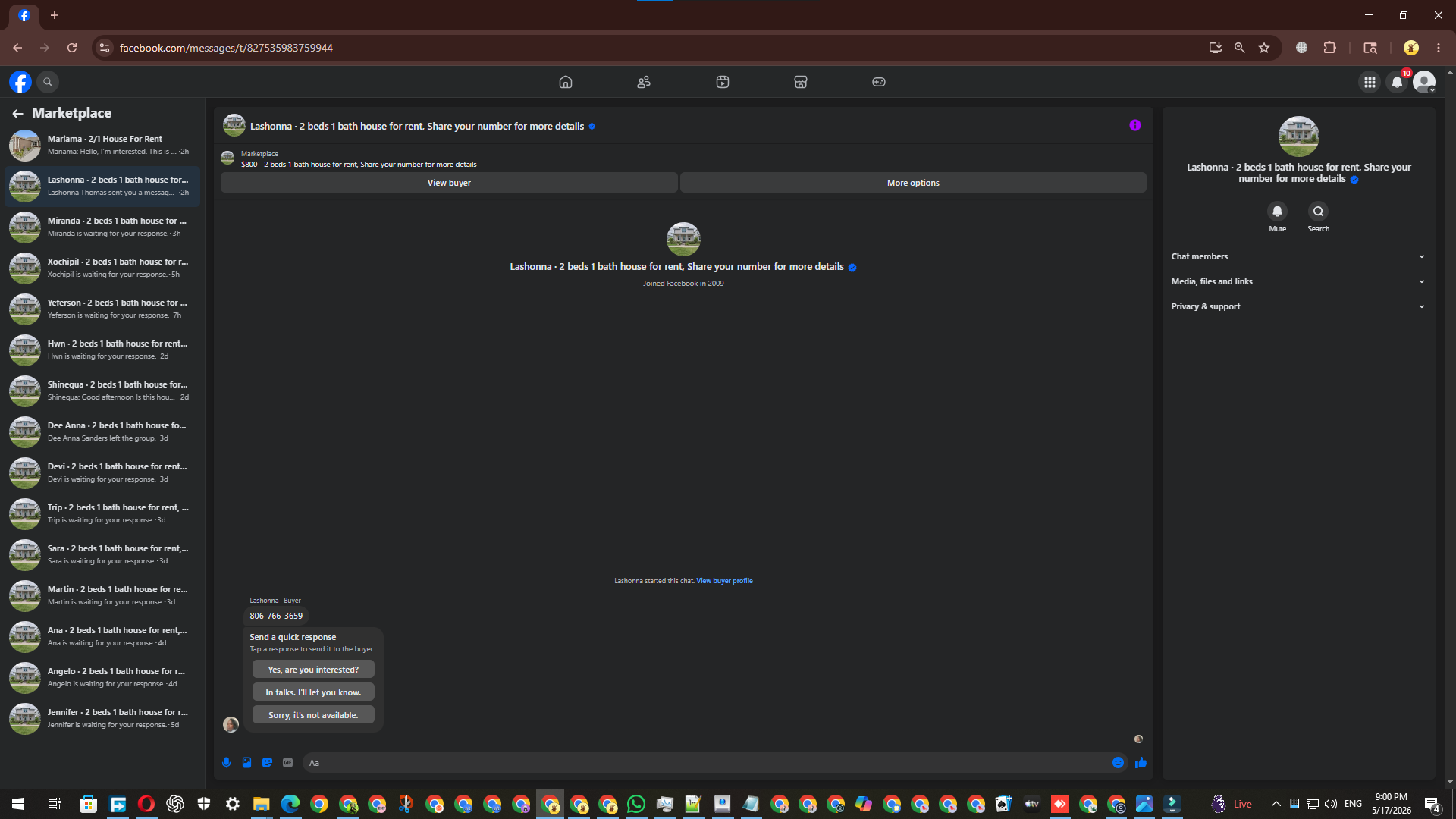
Task: Click the listing thumbnail in the right panel
Action: (x=1299, y=136)
